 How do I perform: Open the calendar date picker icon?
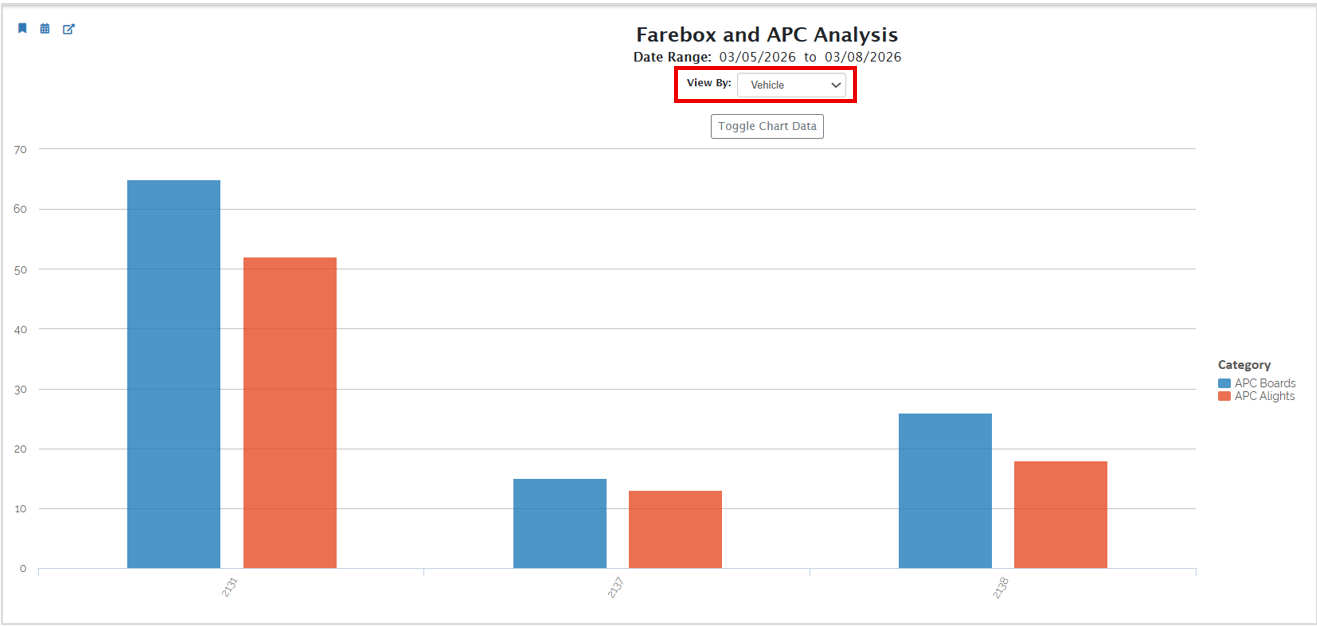coord(45,29)
